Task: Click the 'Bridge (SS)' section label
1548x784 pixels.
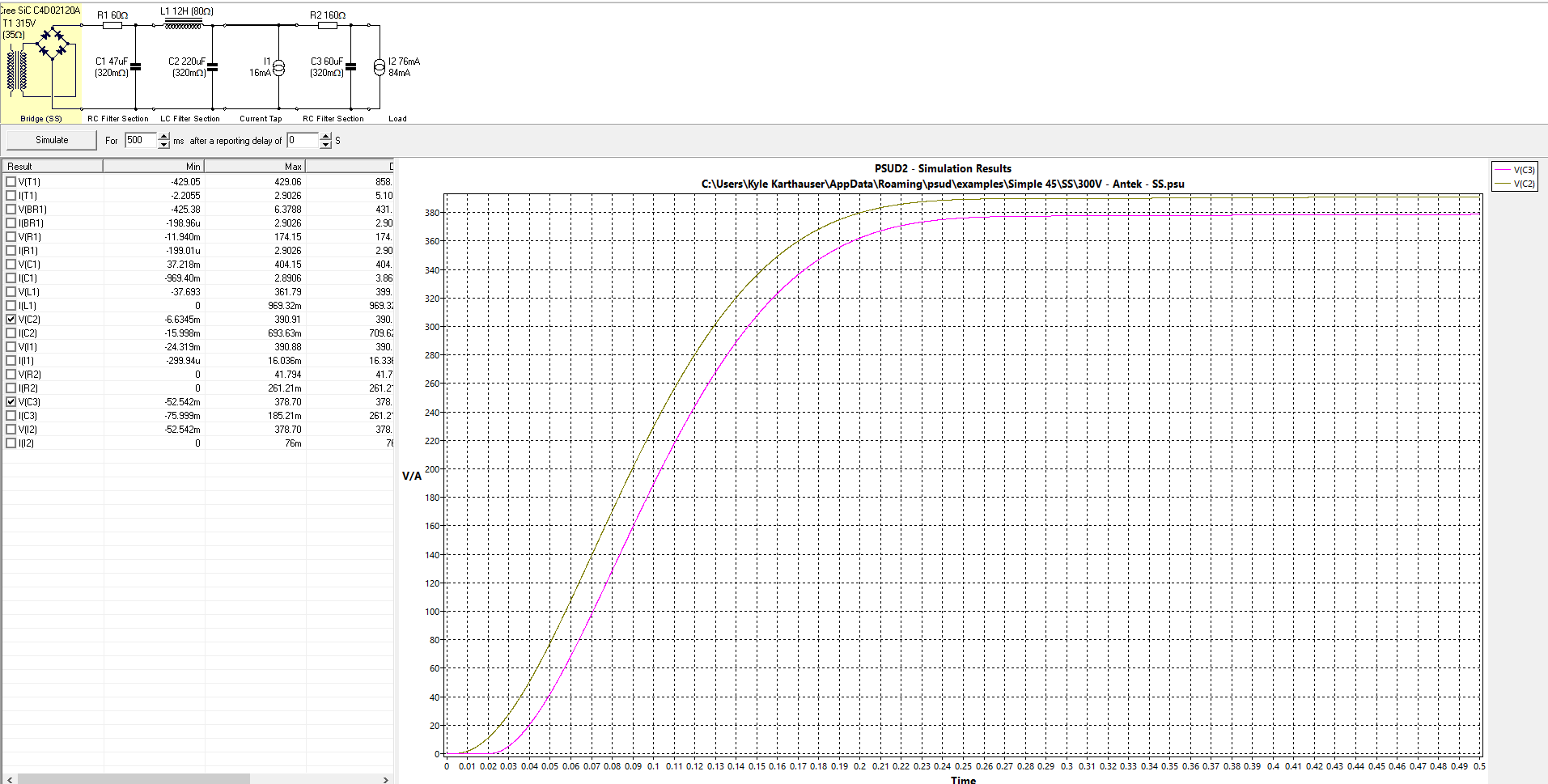Action: [x=41, y=119]
